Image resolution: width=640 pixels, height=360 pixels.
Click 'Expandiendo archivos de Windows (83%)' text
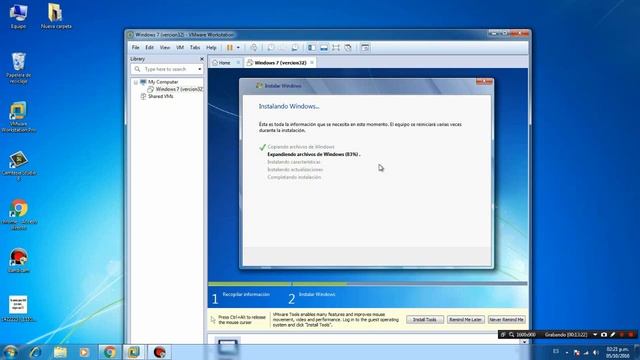point(313,154)
